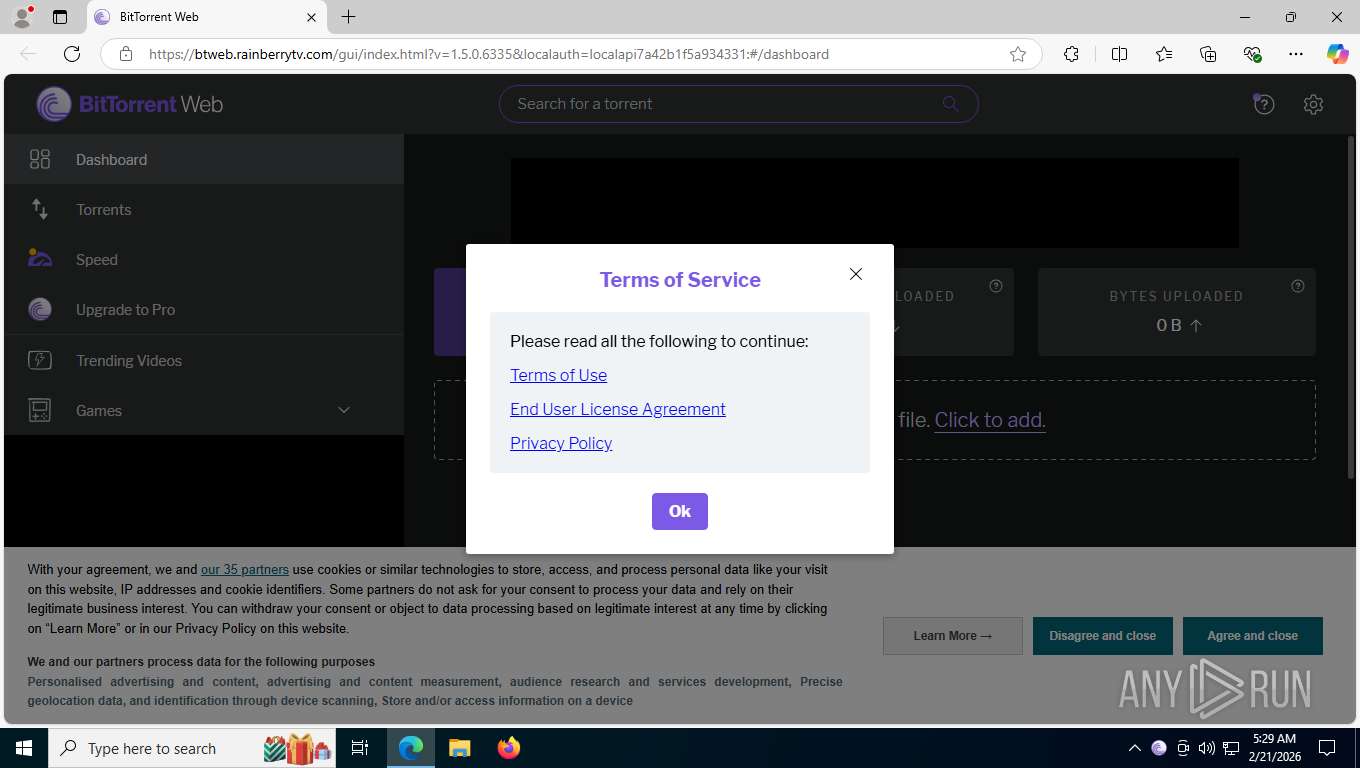Image resolution: width=1360 pixels, height=768 pixels.
Task: Open the Terms of Use link
Action: coord(558,375)
